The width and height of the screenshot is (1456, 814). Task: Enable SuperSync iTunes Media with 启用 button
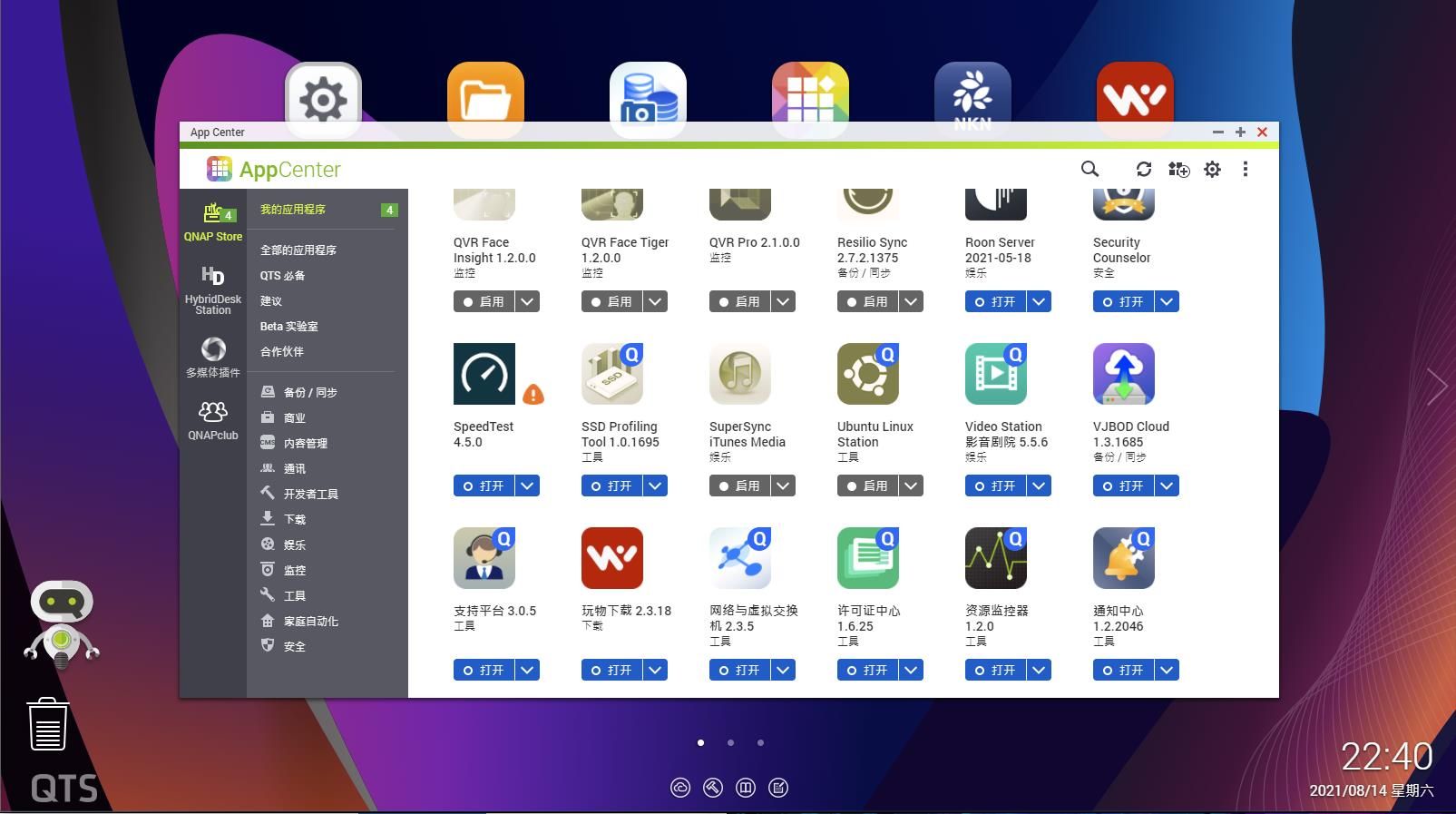740,485
